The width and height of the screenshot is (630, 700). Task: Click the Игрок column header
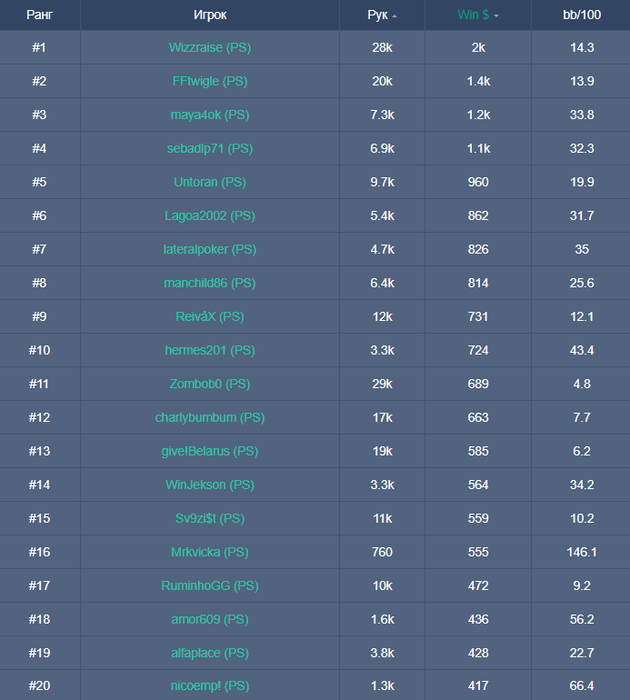coord(210,15)
